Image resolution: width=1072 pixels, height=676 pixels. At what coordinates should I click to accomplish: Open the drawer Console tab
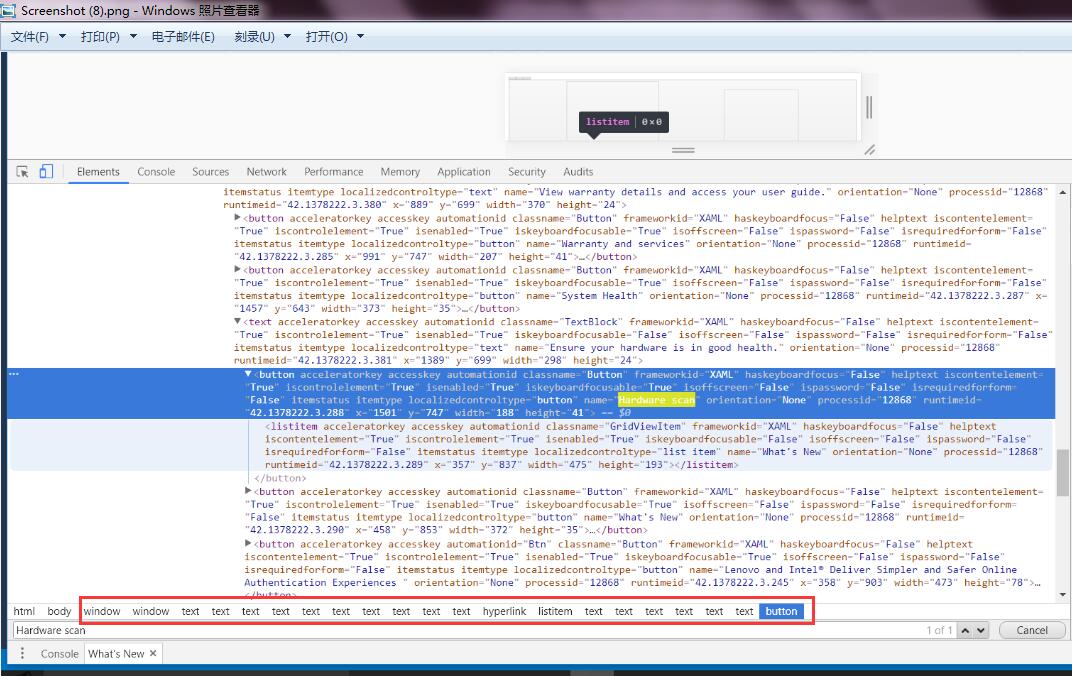coord(59,653)
